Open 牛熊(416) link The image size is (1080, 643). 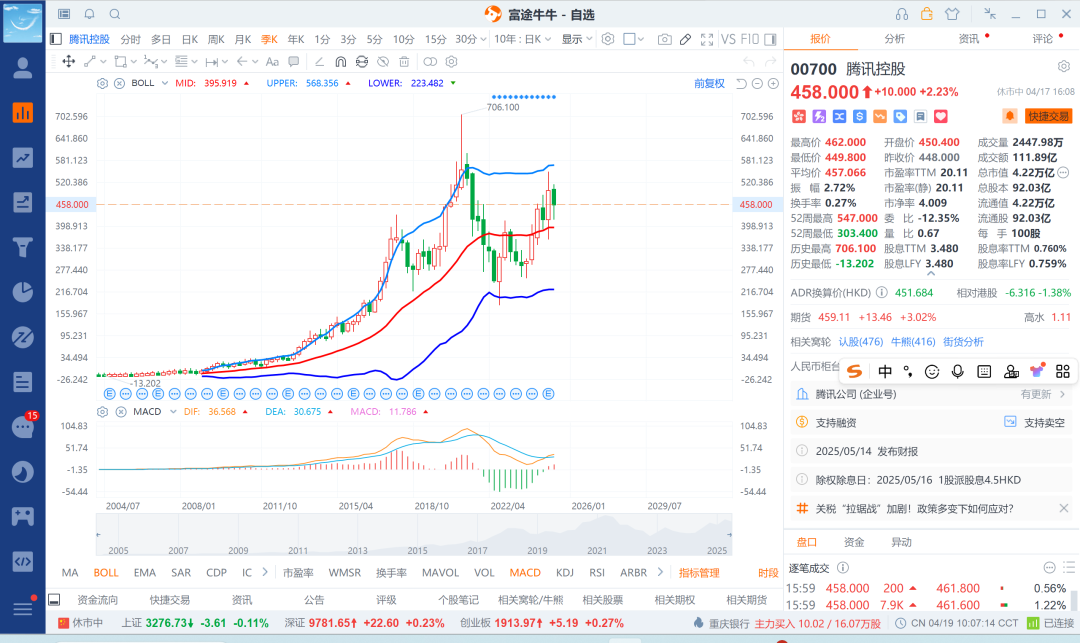[x=913, y=341]
